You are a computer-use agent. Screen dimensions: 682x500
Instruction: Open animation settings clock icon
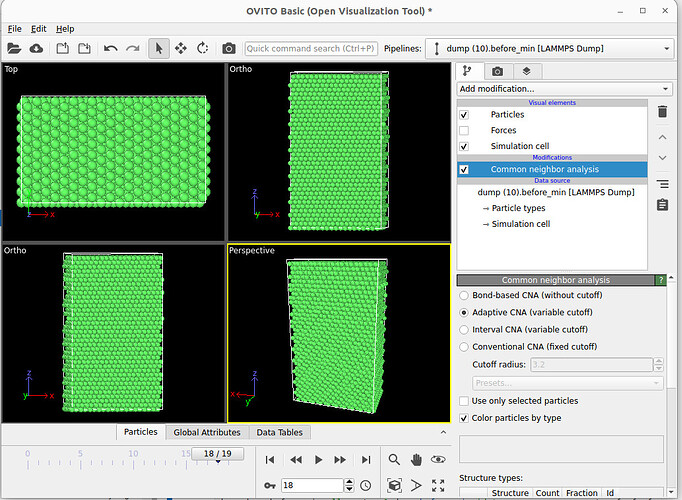coord(366,485)
